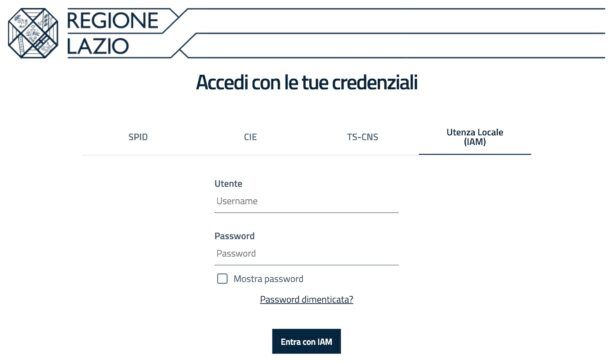This screenshot has height=363, width=610.
Task: Open the Password dimenticata? link
Action: (307, 300)
